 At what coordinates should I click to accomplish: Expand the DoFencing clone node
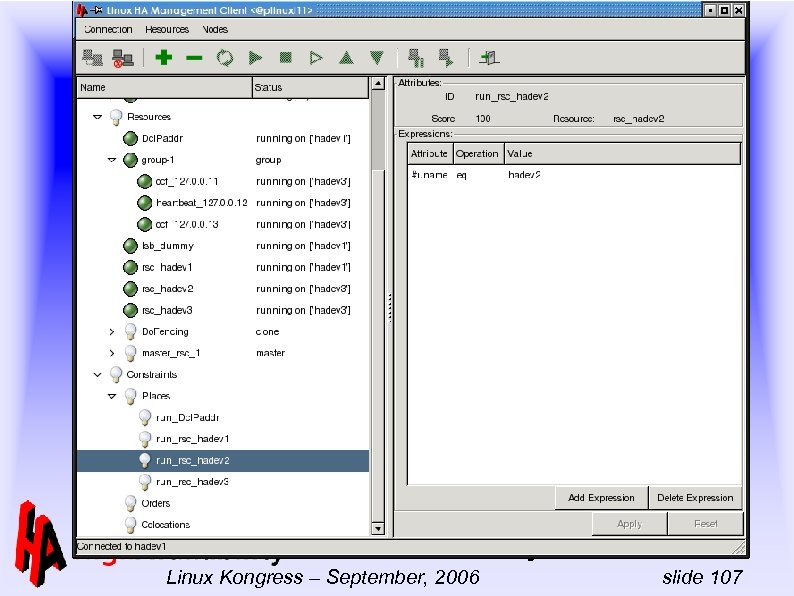tap(112, 332)
